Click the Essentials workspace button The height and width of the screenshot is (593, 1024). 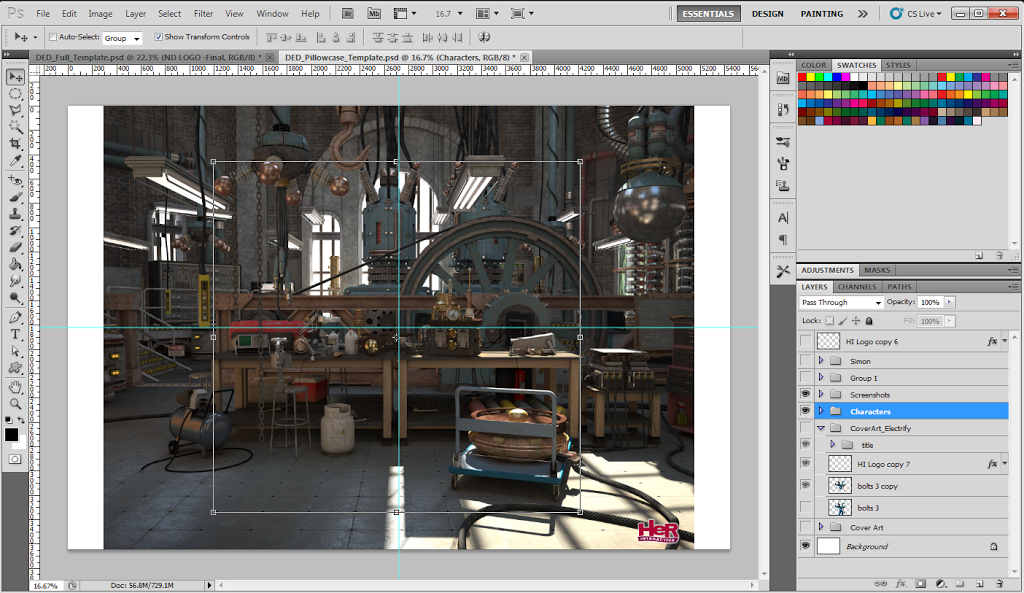pyautogui.click(x=708, y=14)
